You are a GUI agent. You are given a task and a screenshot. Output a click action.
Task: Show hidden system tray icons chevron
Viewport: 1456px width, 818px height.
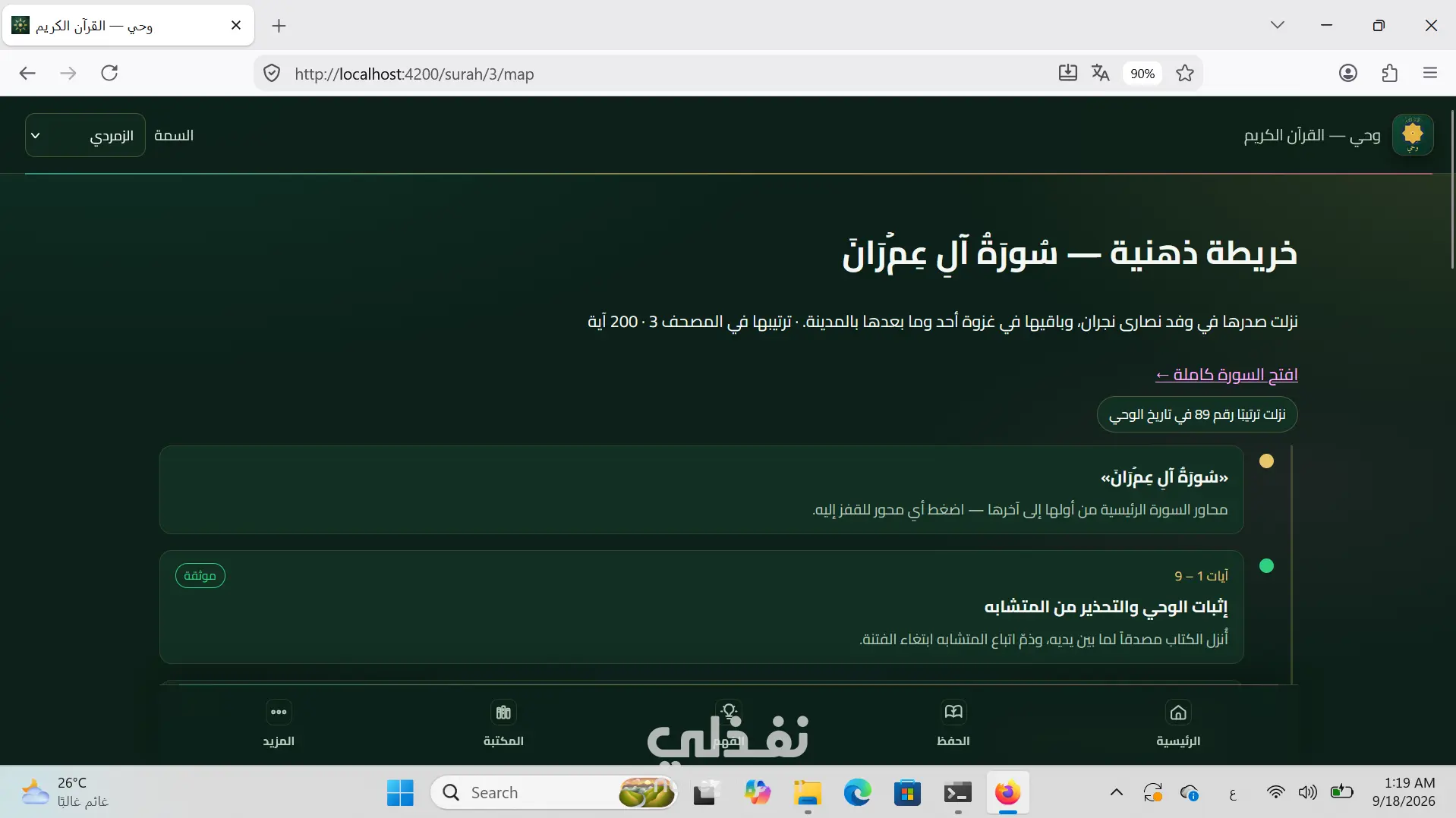click(1116, 793)
